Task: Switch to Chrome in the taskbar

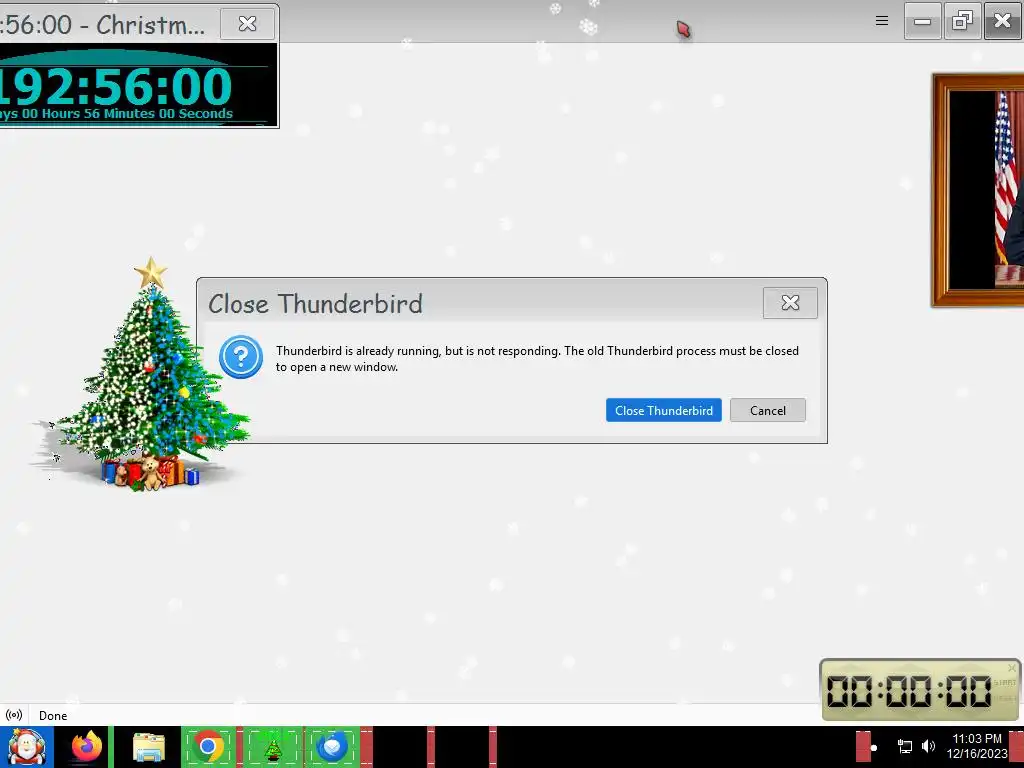Action: (208, 747)
